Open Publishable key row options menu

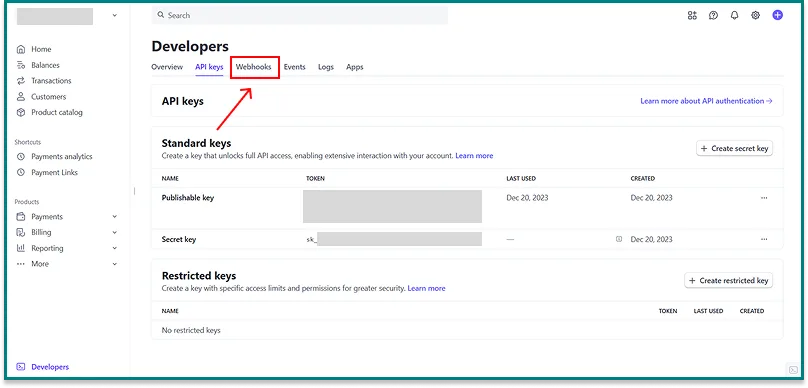(764, 197)
